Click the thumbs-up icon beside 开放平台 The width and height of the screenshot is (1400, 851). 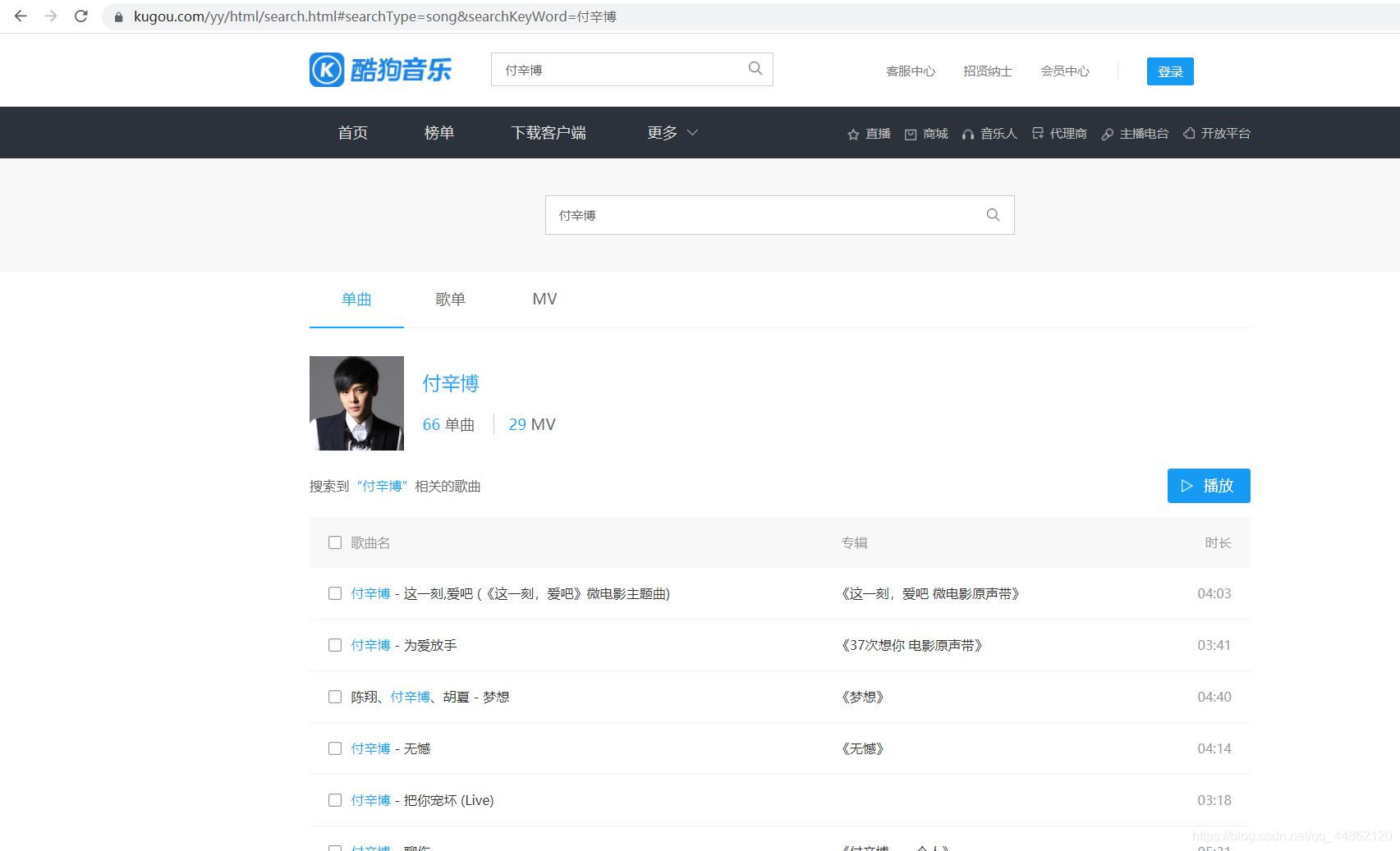(1189, 133)
